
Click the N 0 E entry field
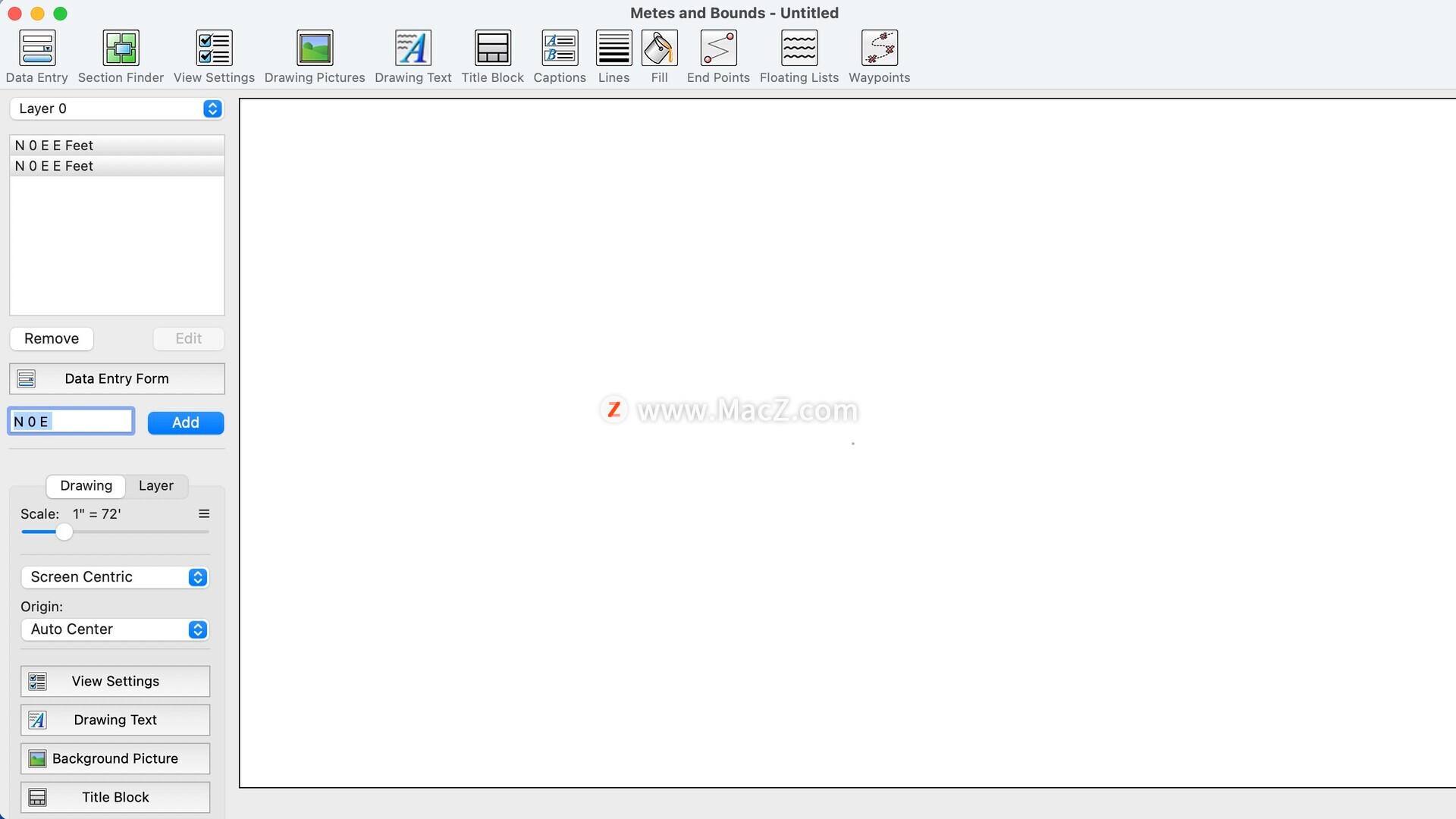point(71,422)
